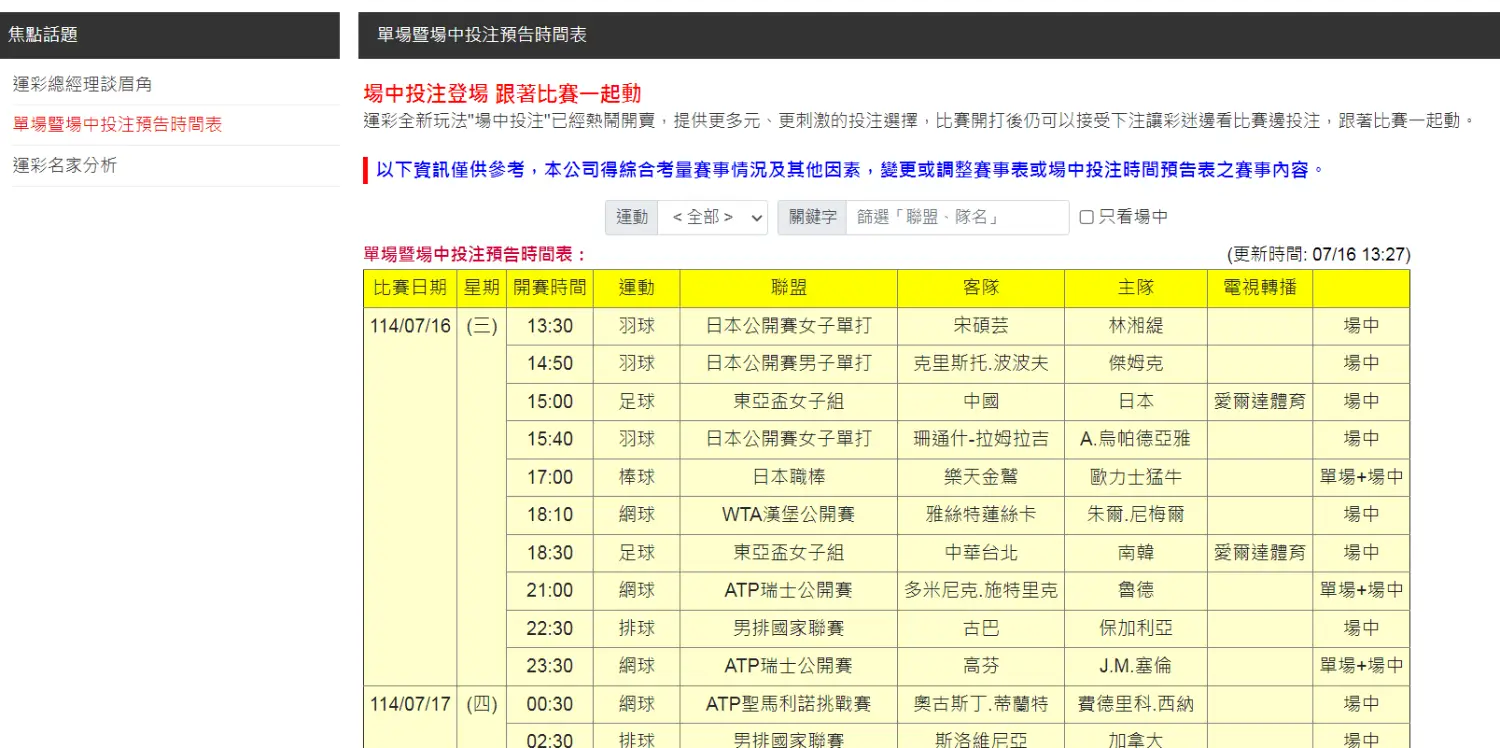Screen dimensions: 1500x748
Task: Select away player 宋碩芸
Action: [x=981, y=326]
